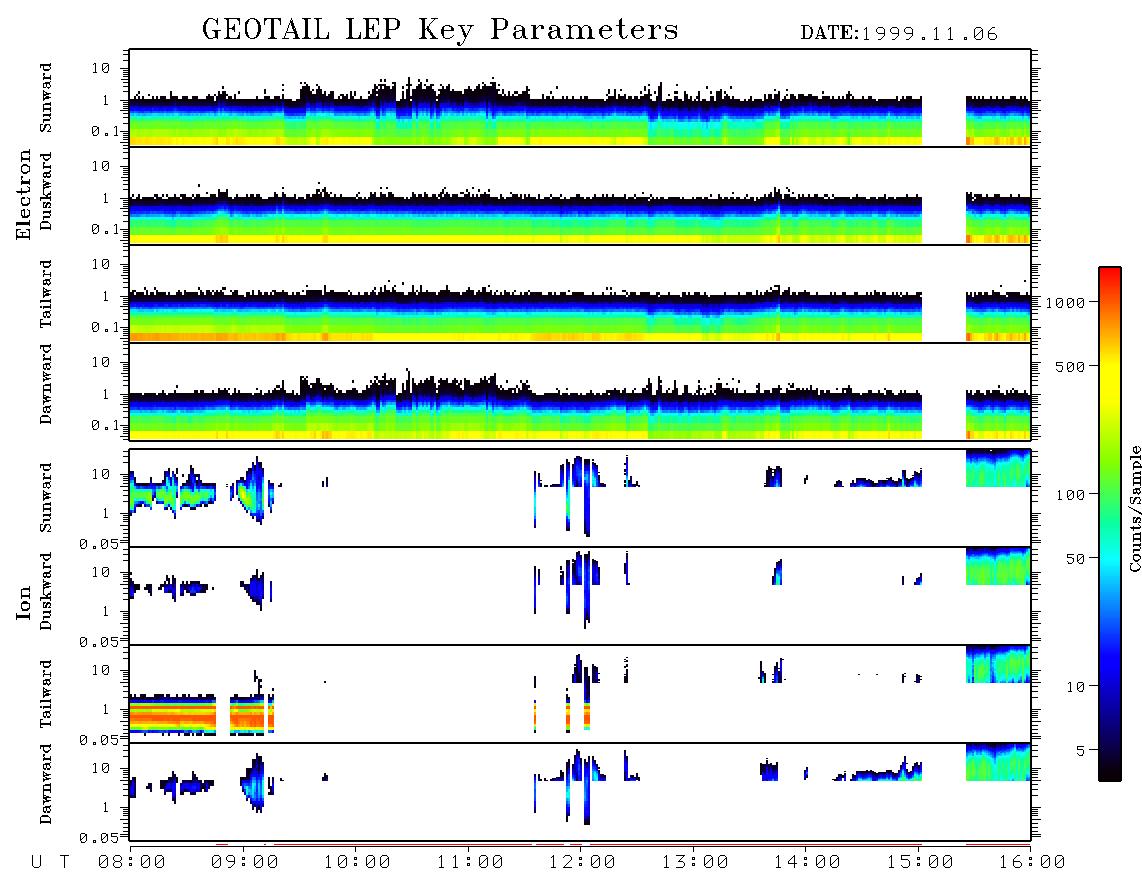Click the orange-red band in Ion Tailward panel
The width and height of the screenshot is (1142, 880).
(x=173, y=718)
